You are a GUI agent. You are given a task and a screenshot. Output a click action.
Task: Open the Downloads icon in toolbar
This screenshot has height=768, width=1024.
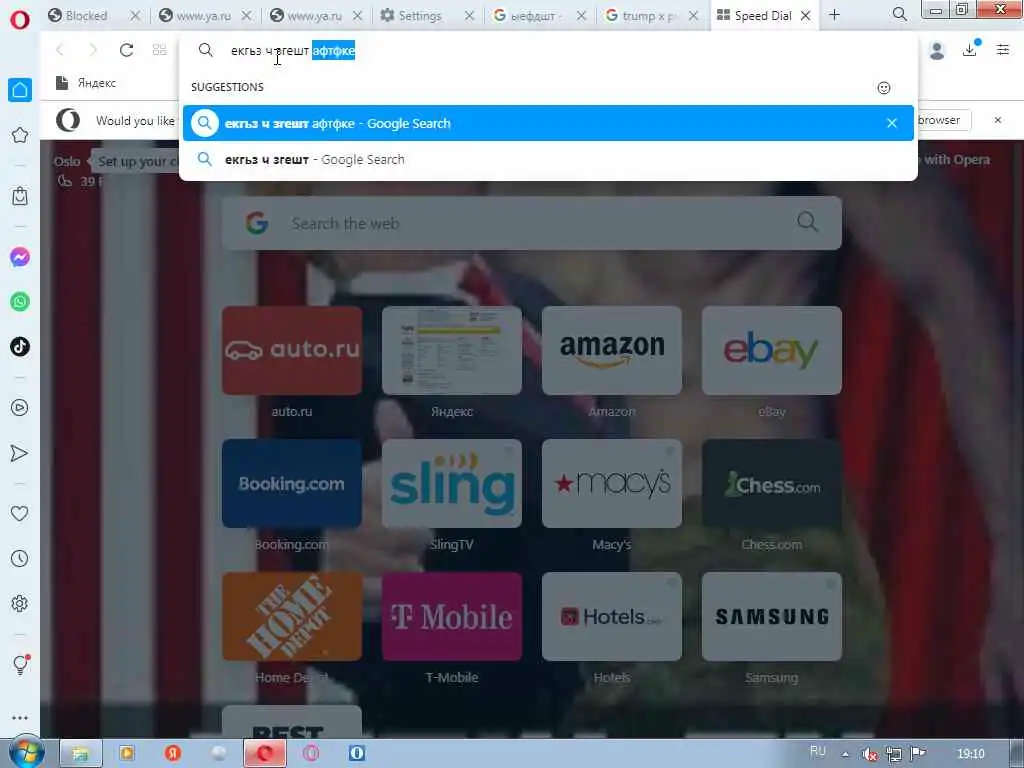click(970, 49)
